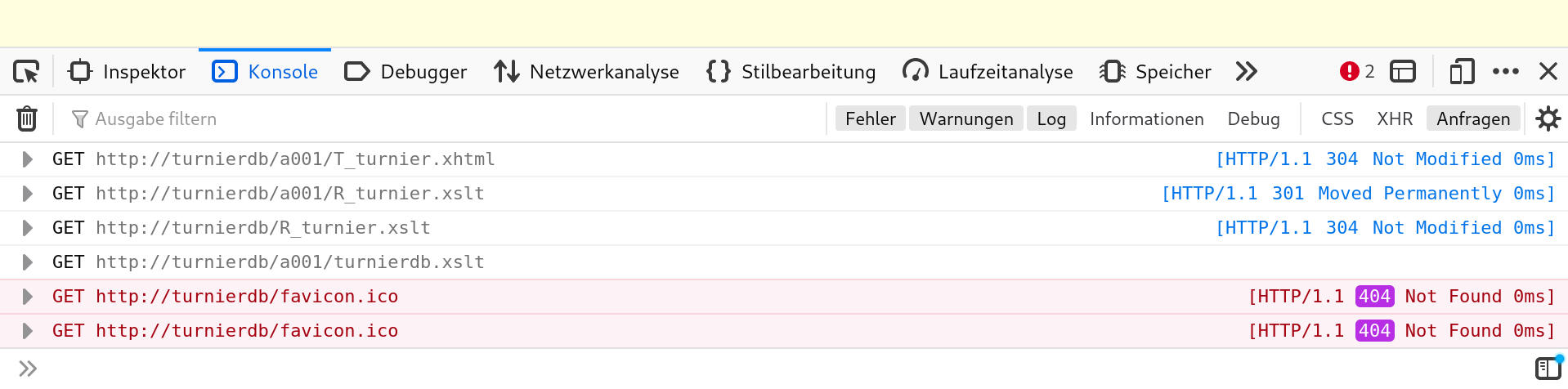Toggle responsive design mode icon

(1462, 72)
